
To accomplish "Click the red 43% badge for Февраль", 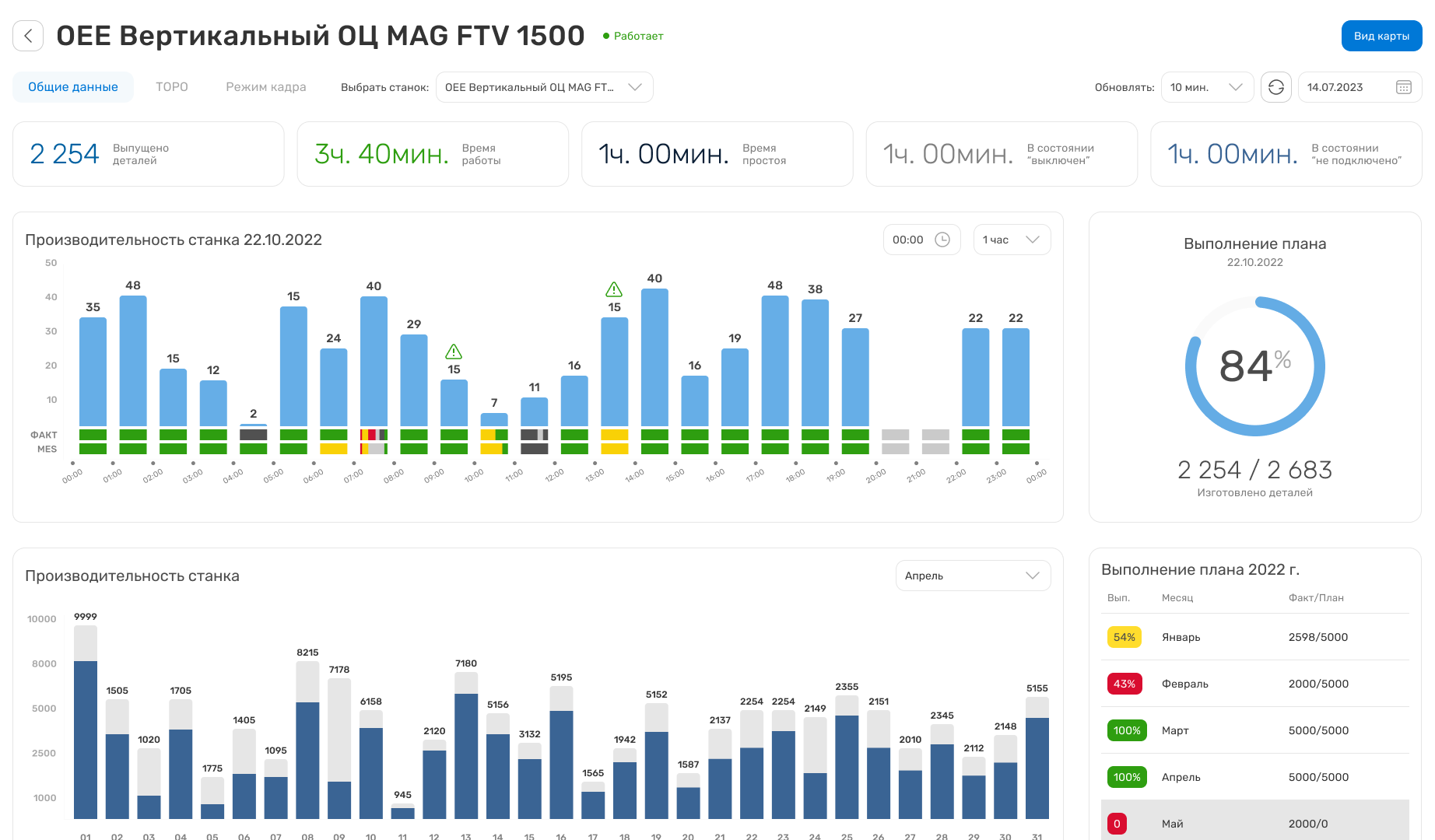I will click(x=1124, y=684).
